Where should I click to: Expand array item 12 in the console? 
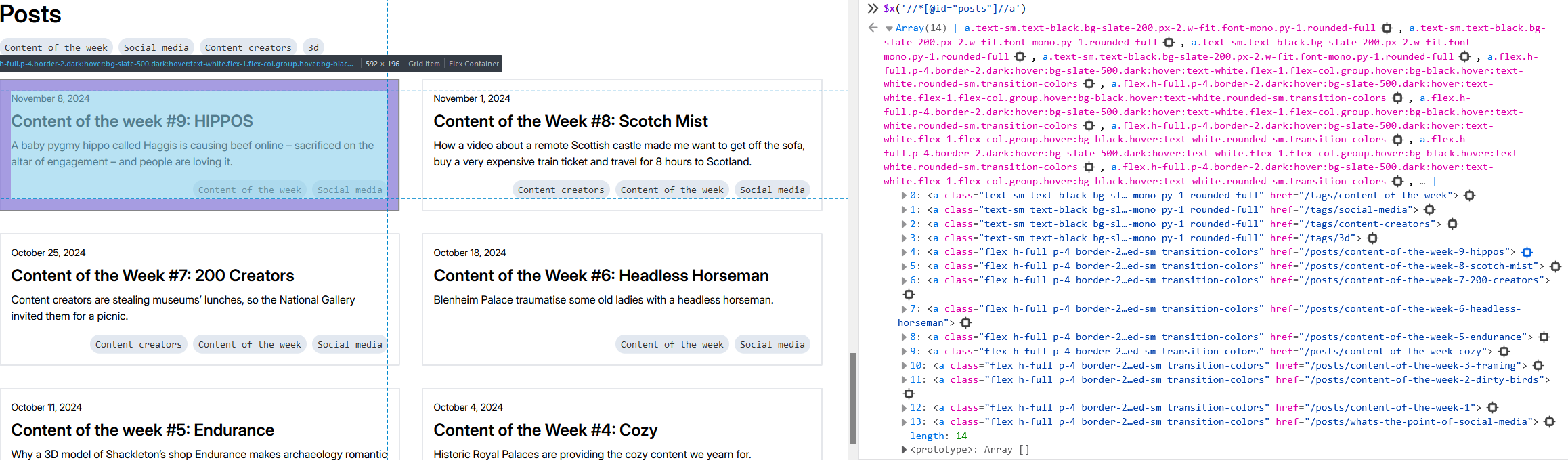pos(904,408)
